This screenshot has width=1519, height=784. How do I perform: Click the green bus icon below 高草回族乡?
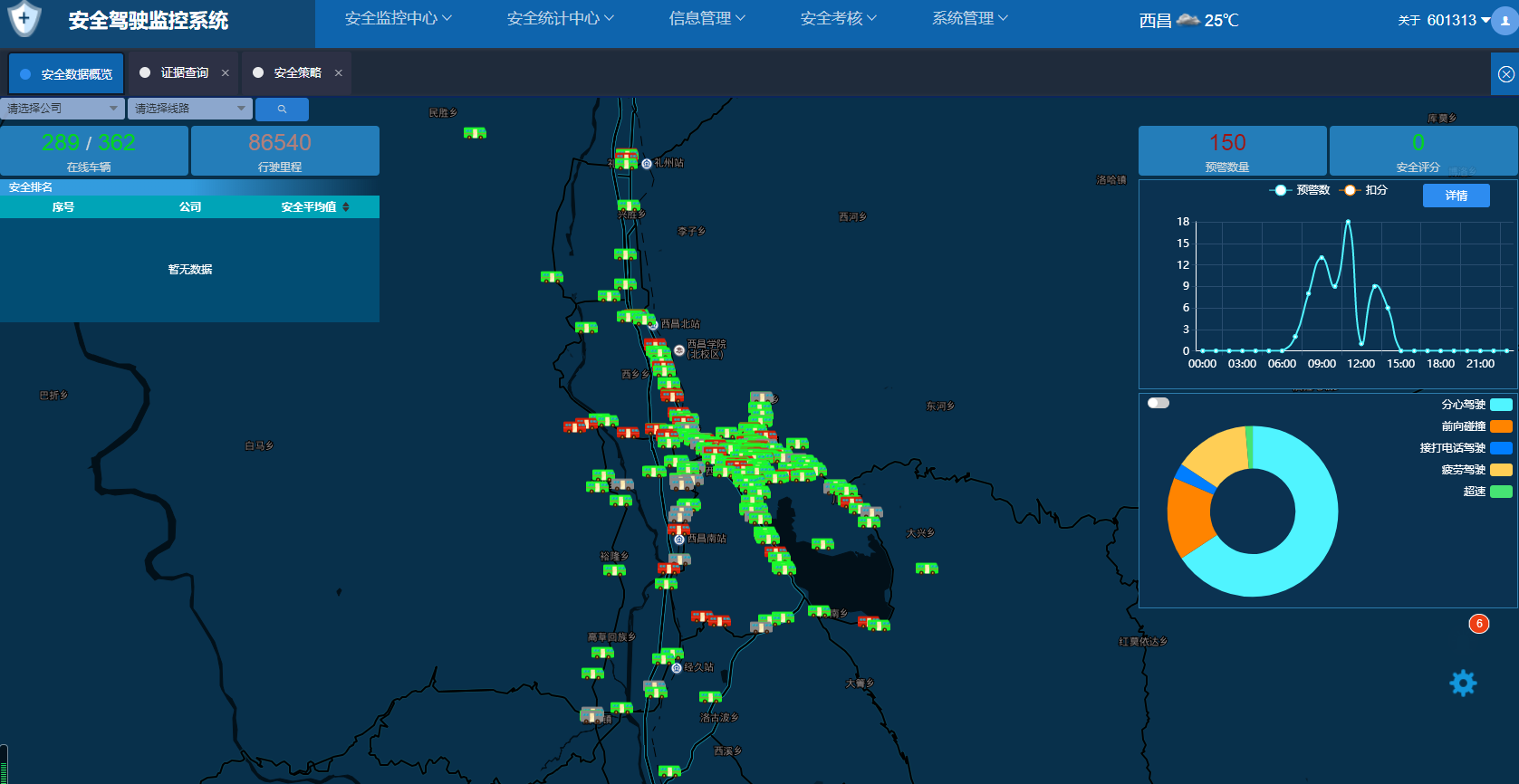tap(602, 653)
